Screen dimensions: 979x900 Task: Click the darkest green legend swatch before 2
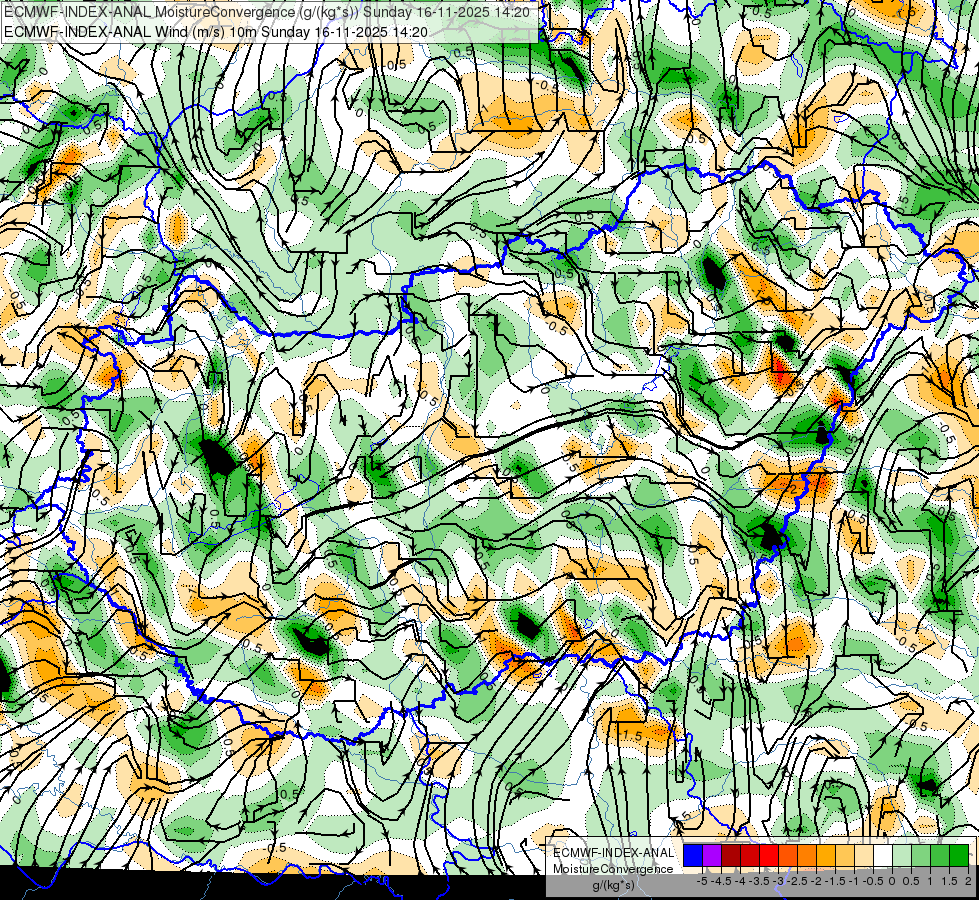tap(959, 856)
